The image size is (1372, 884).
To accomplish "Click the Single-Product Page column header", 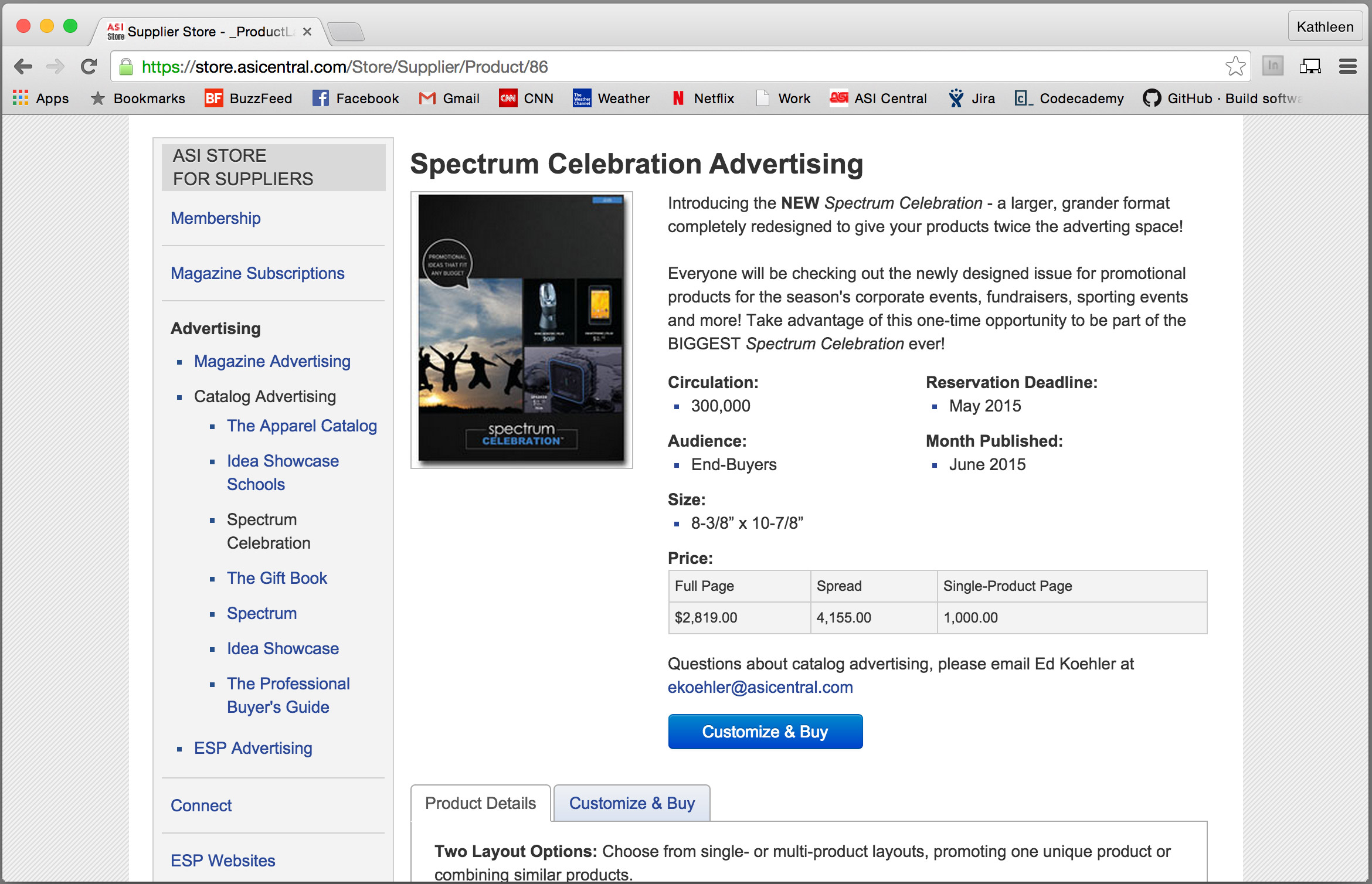I will [1072, 586].
